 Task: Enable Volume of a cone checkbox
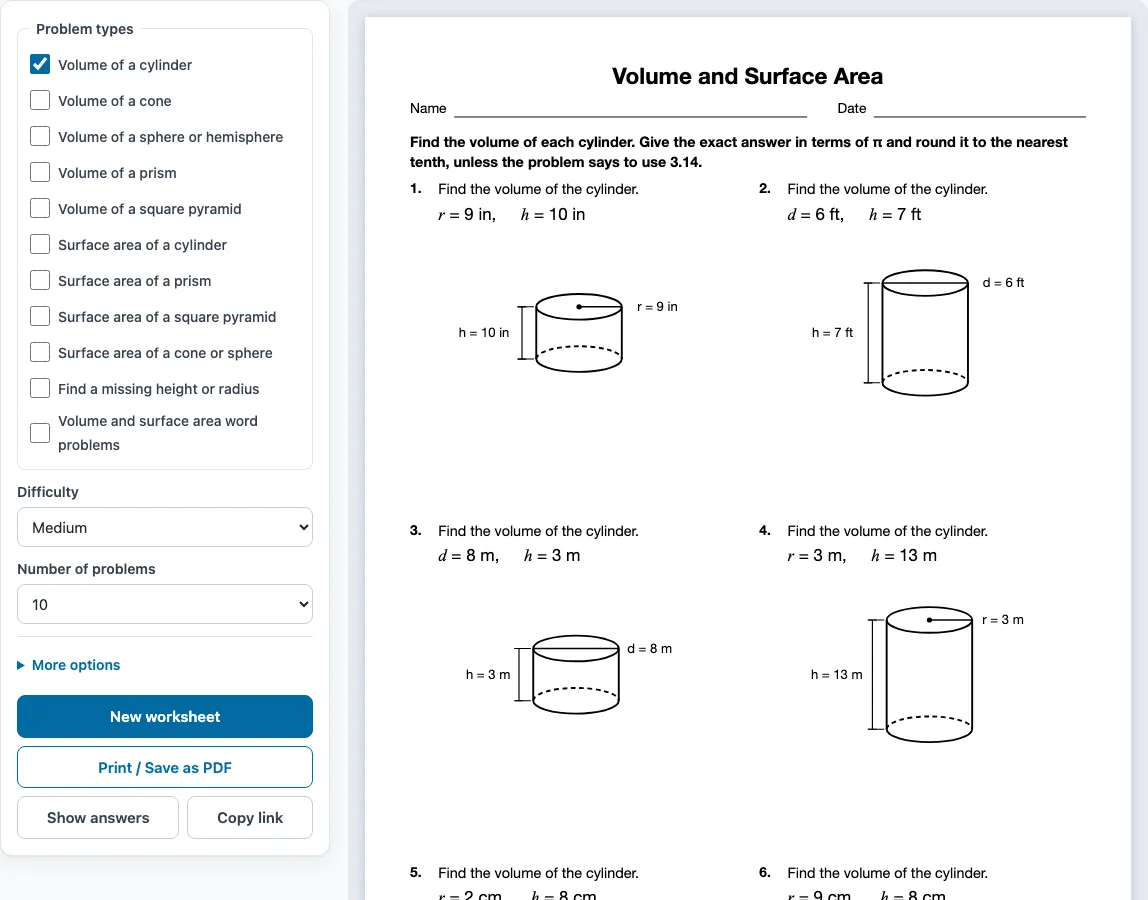(40, 100)
